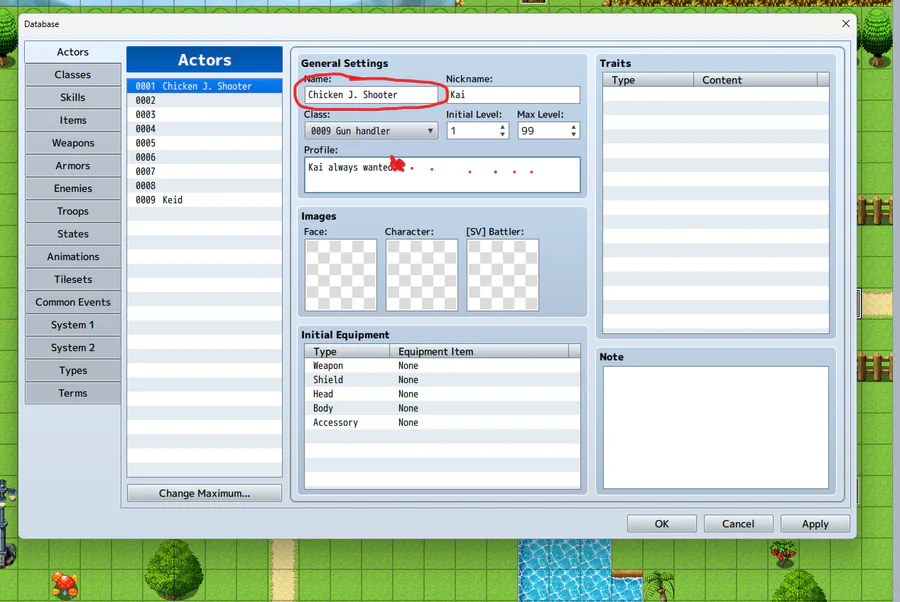The image size is (900, 602).
Task: Select actor slot 0003
Action: tap(204, 114)
